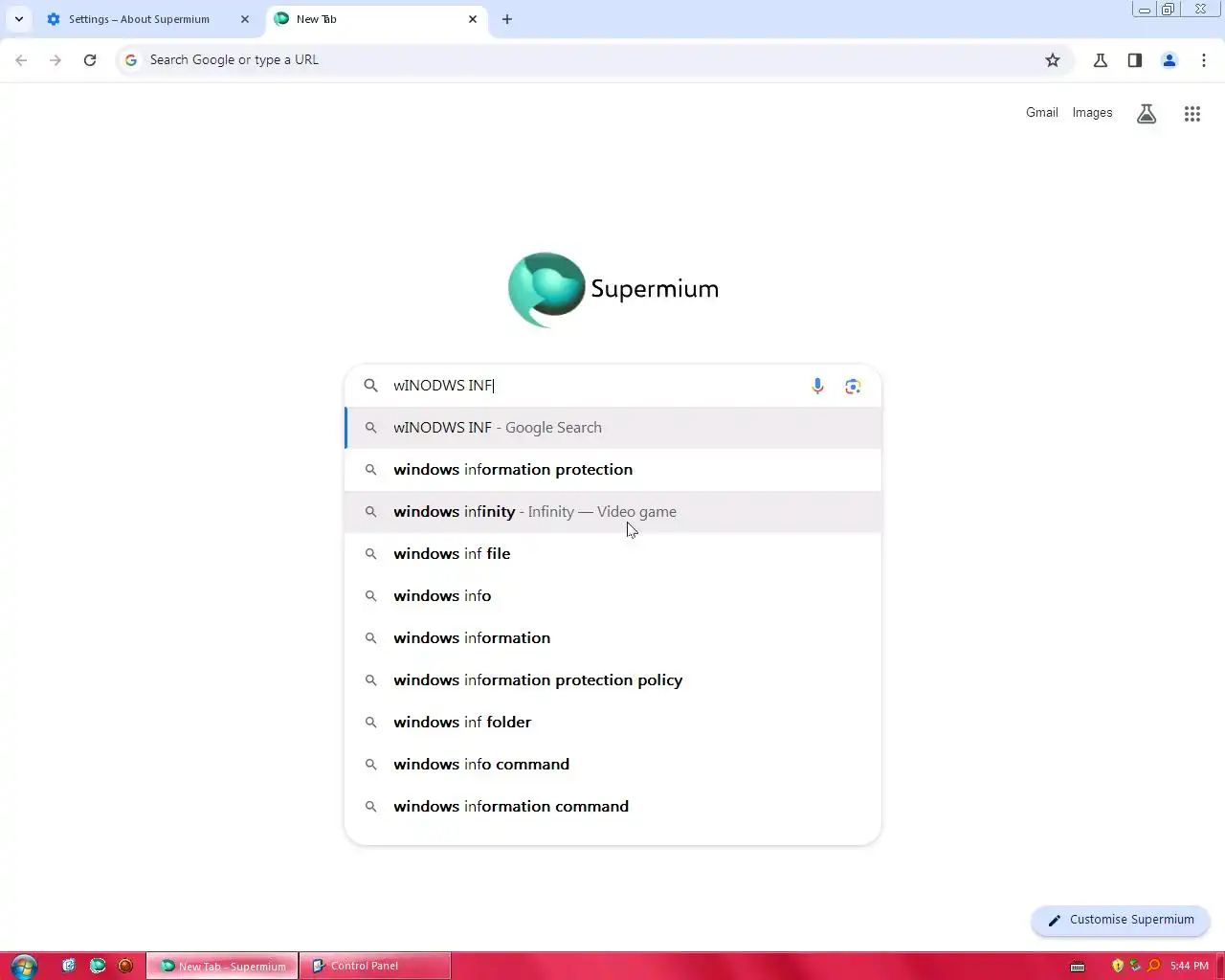This screenshot has width=1225, height=980.
Task: Click search magnifier icon in search box
Action: [371, 386]
